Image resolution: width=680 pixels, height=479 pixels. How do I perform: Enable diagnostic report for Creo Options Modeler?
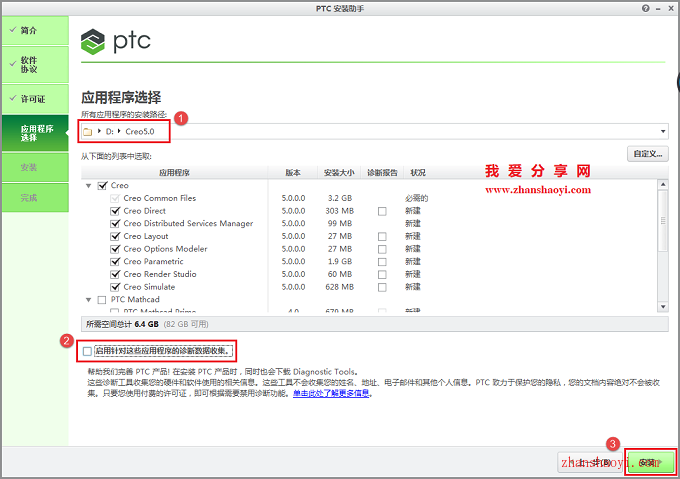tap(382, 249)
